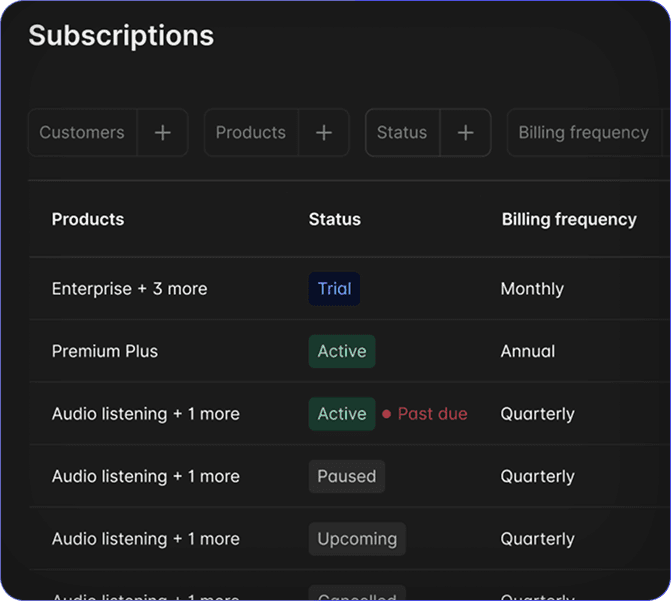Click the plus icon next to Customers filter
The image size is (671, 601).
pos(163,133)
